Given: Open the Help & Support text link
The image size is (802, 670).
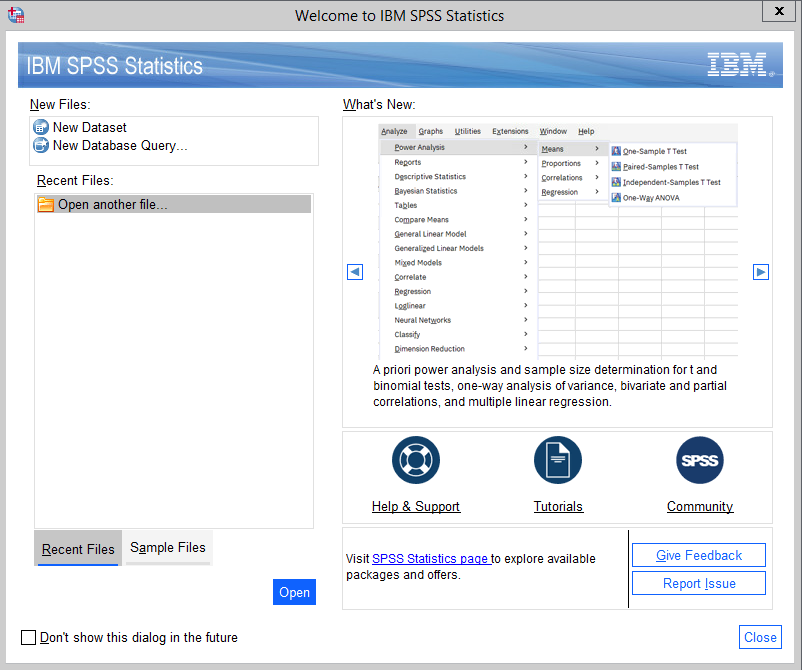Looking at the screenshot, I should (x=416, y=506).
